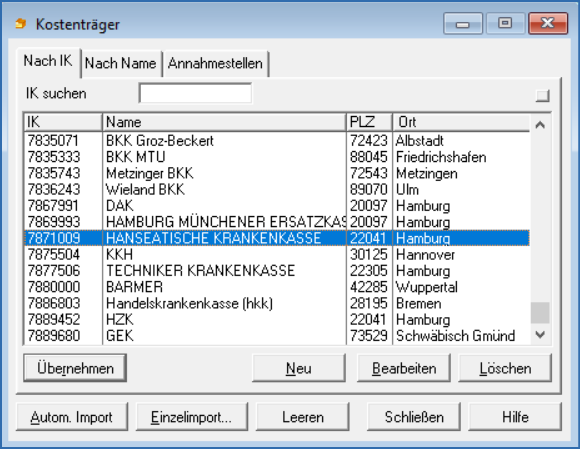Click Ort cell Ulm

point(407,189)
